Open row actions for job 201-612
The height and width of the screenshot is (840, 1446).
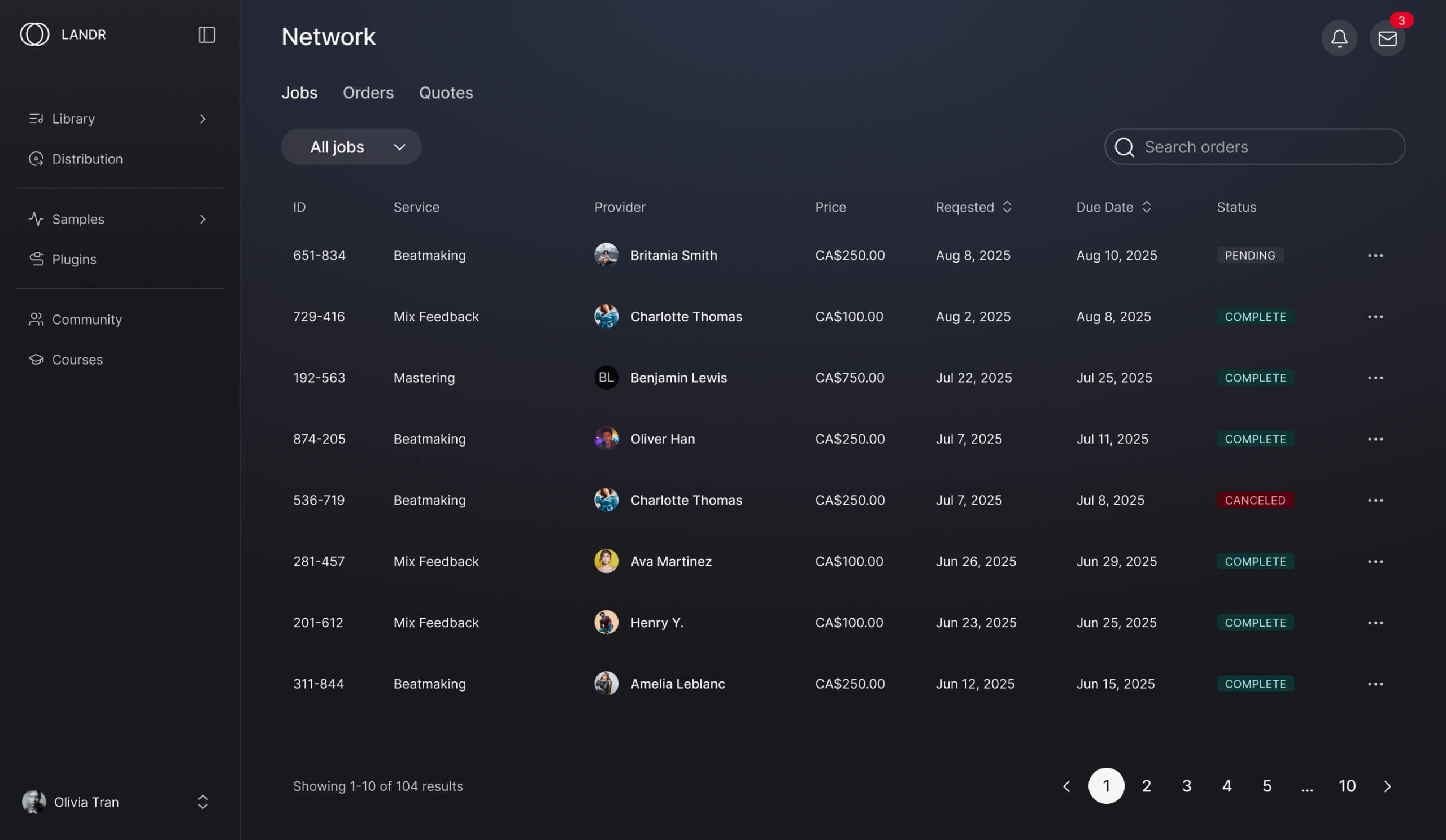point(1375,623)
